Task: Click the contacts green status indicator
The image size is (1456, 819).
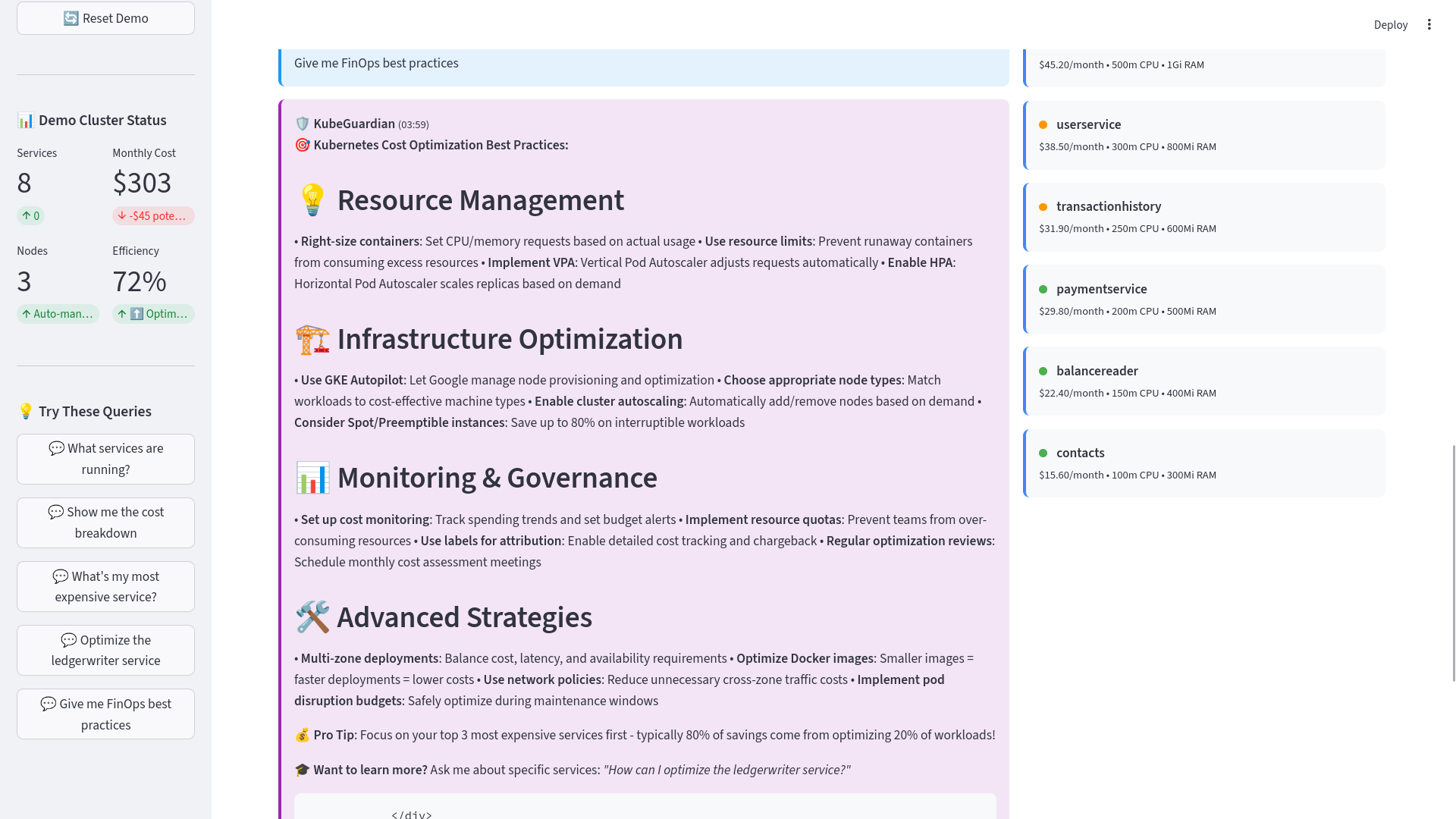Action: tap(1043, 453)
